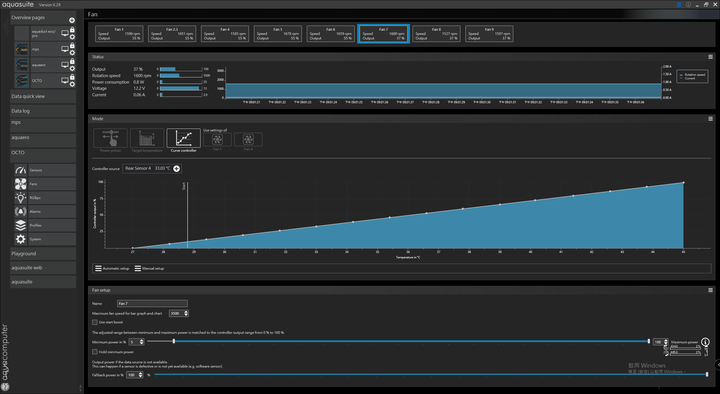Expand the aquaero device section
Image resolution: width=720 pixels, height=394 pixels.
pos(43,140)
